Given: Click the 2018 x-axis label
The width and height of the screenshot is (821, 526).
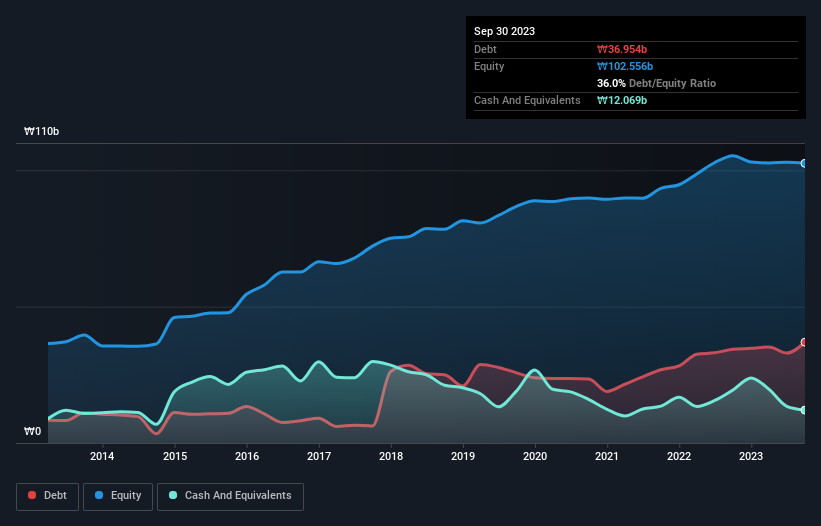Looking at the screenshot, I should tap(391, 456).
